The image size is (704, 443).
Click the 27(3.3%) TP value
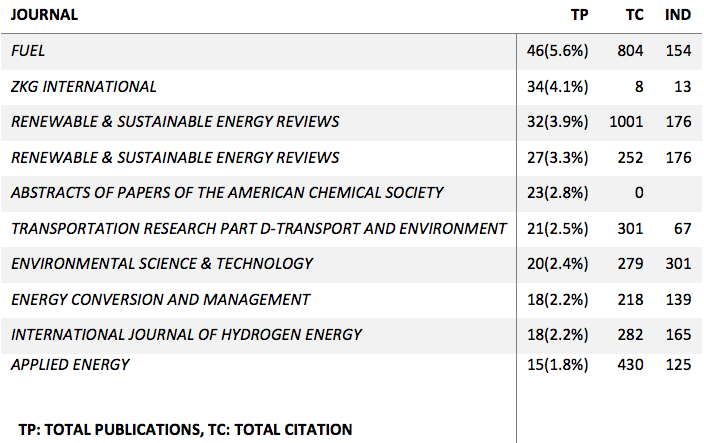557,158
